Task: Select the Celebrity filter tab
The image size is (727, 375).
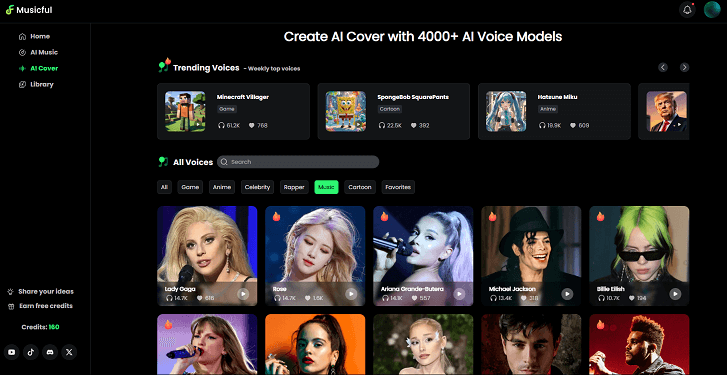Action: (x=257, y=187)
